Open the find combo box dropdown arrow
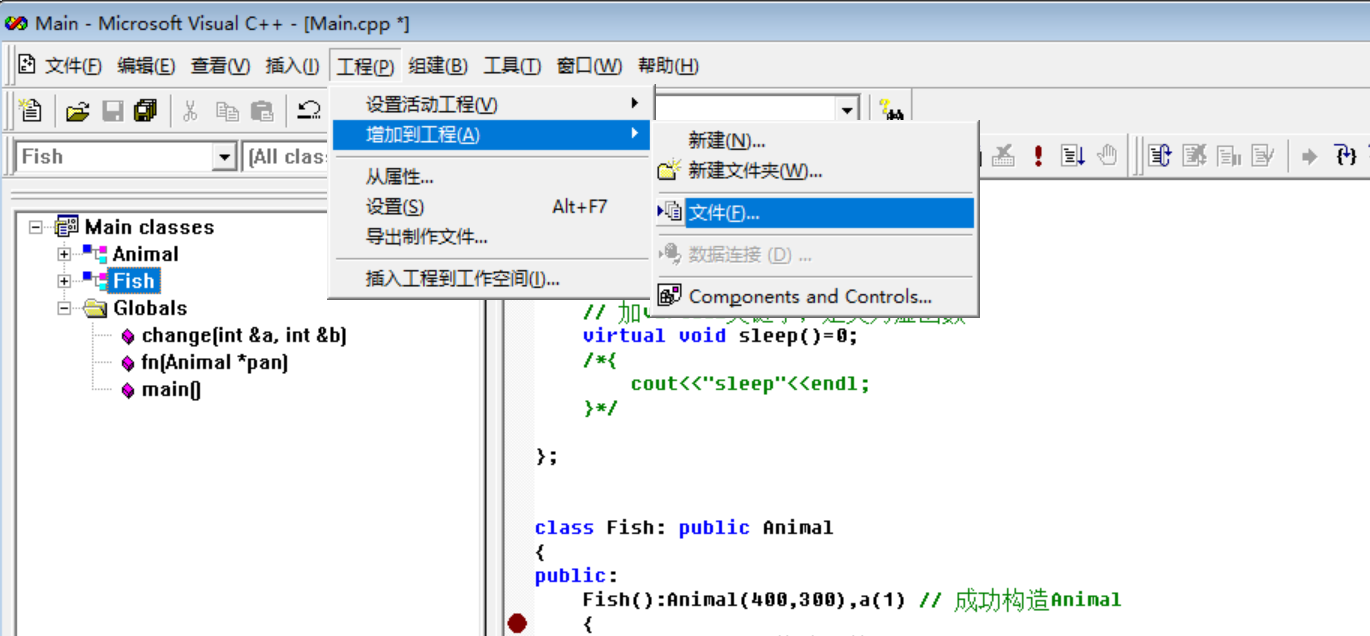The height and width of the screenshot is (636, 1370). coord(848,111)
